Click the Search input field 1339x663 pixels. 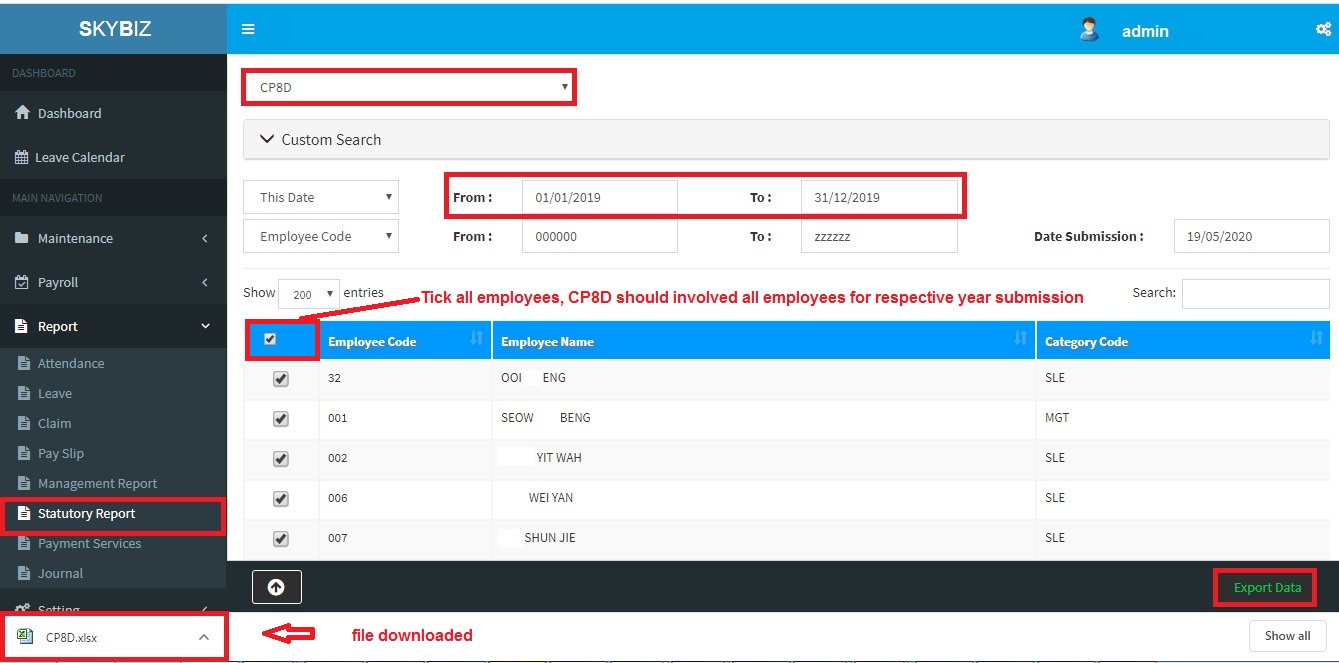(1255, 294)
